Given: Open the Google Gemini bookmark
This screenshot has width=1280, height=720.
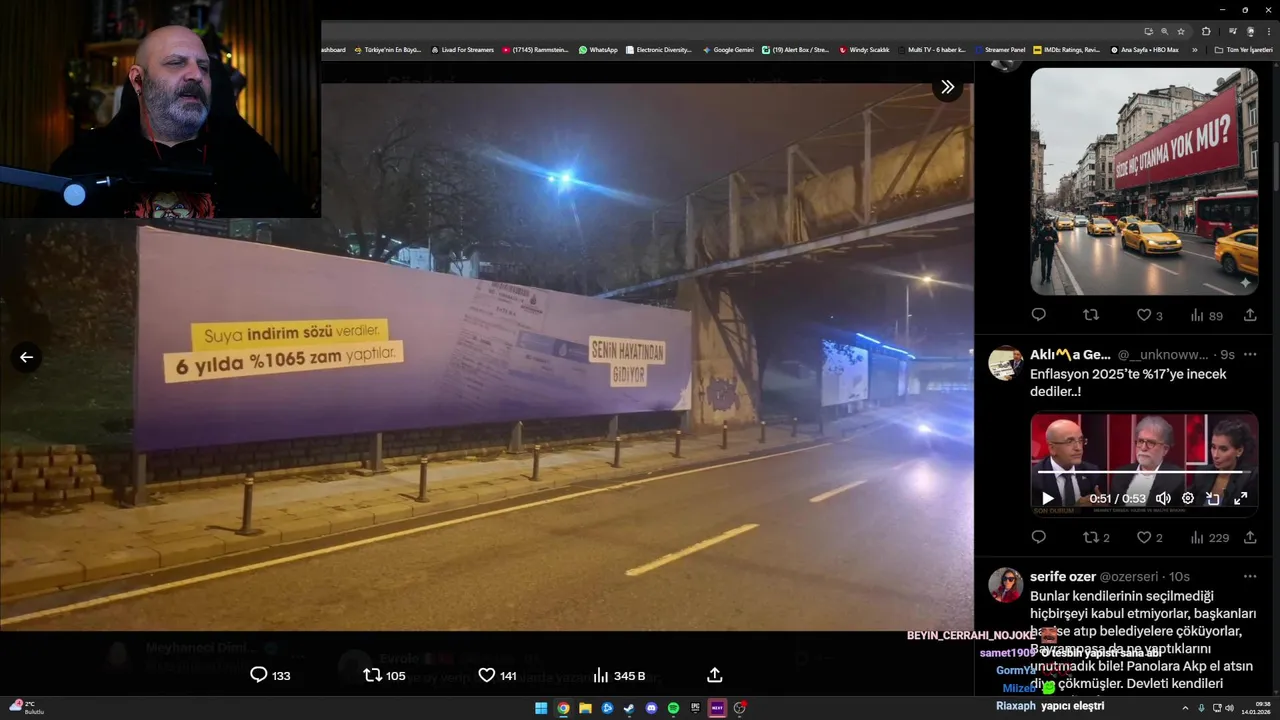Looking at the screenshot, I should [x=728, y=49].
